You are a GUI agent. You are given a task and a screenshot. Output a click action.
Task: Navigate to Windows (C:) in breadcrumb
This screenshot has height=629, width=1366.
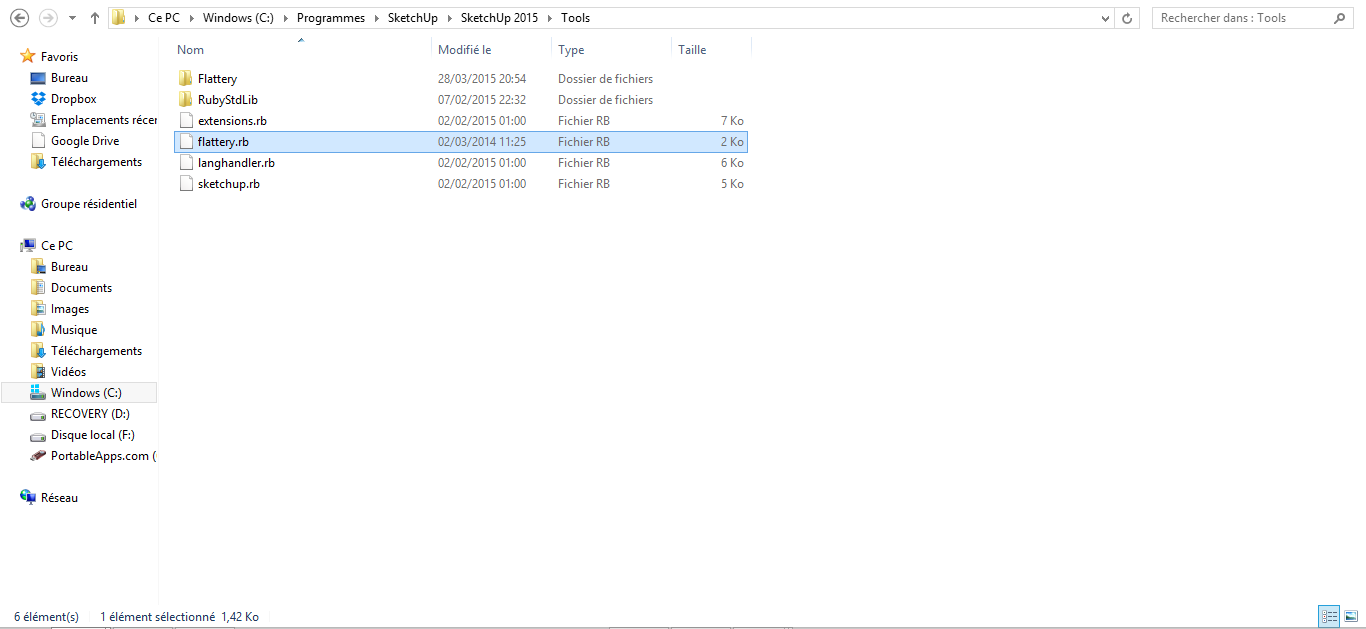[x=238, y=18]
